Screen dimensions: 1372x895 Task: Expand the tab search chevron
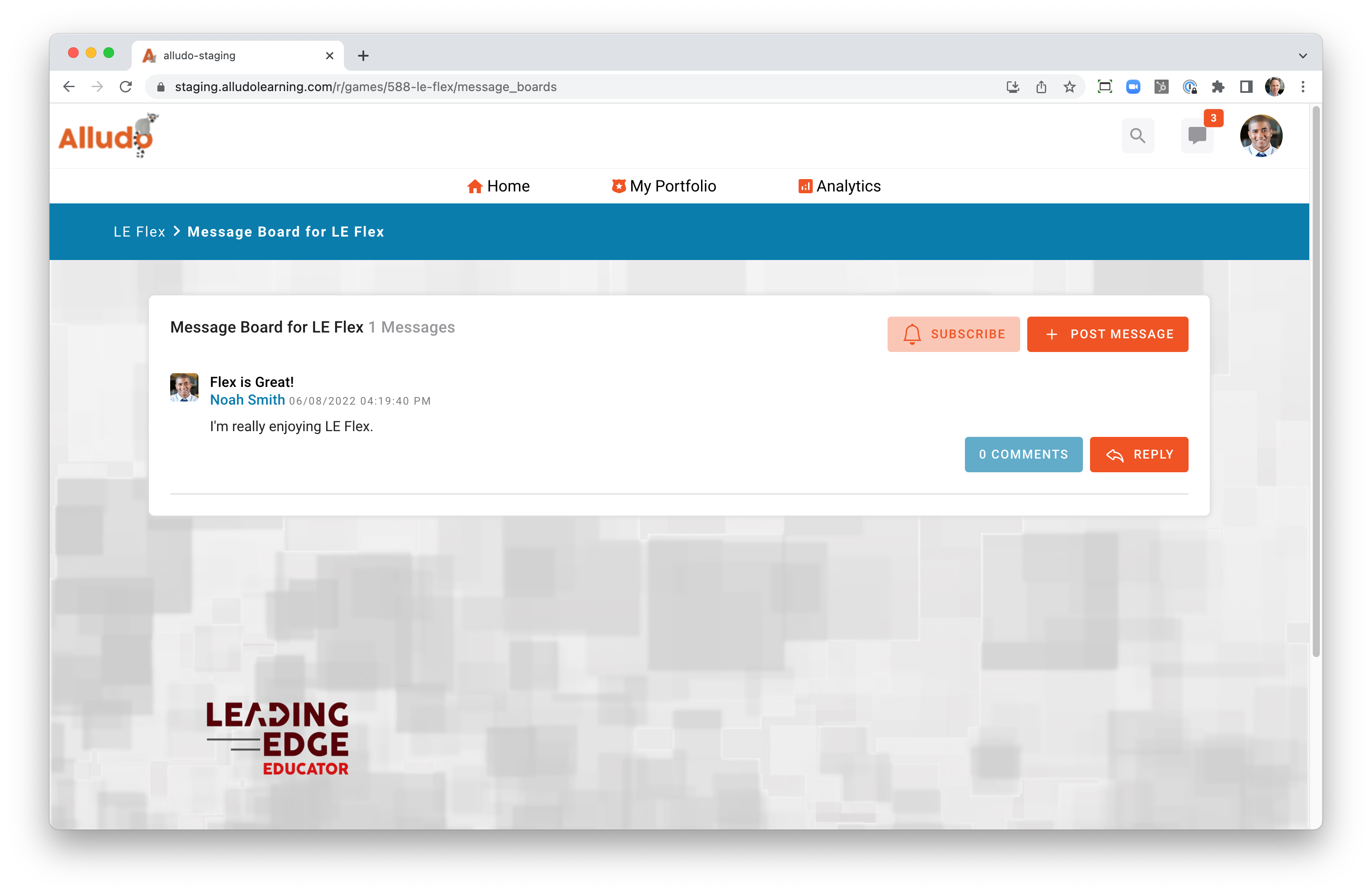(x=1303, y=56)
